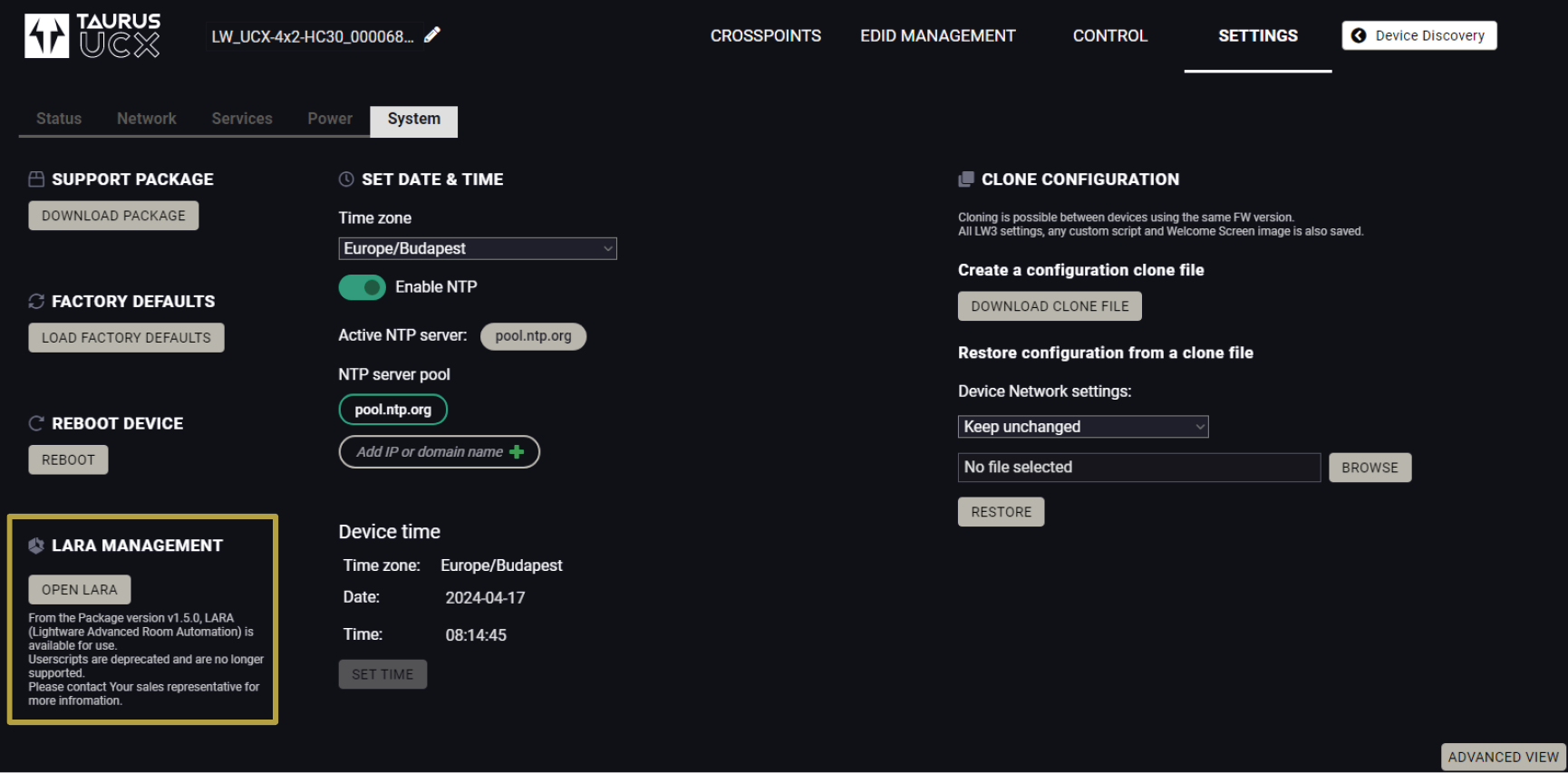Click the Taurus UCX logo
This screenshot has width=1568, height=773.
(x=92, y=36)
